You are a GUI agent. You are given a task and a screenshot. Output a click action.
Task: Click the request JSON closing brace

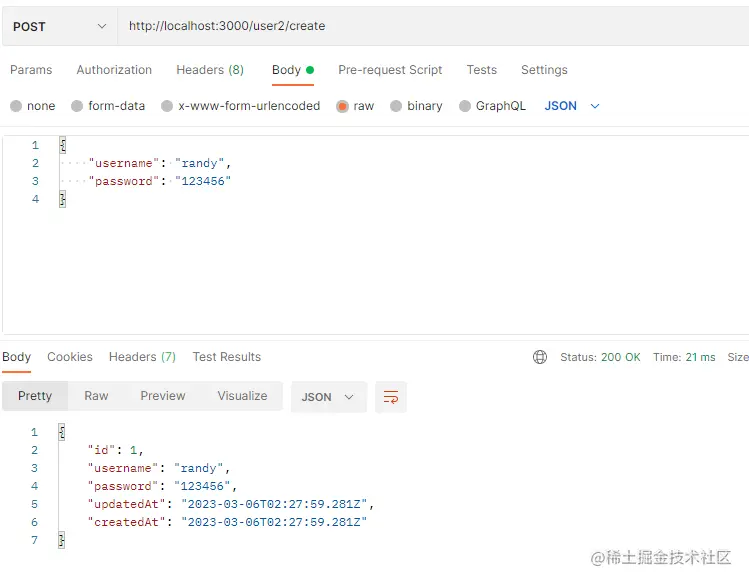pos(63,199)
